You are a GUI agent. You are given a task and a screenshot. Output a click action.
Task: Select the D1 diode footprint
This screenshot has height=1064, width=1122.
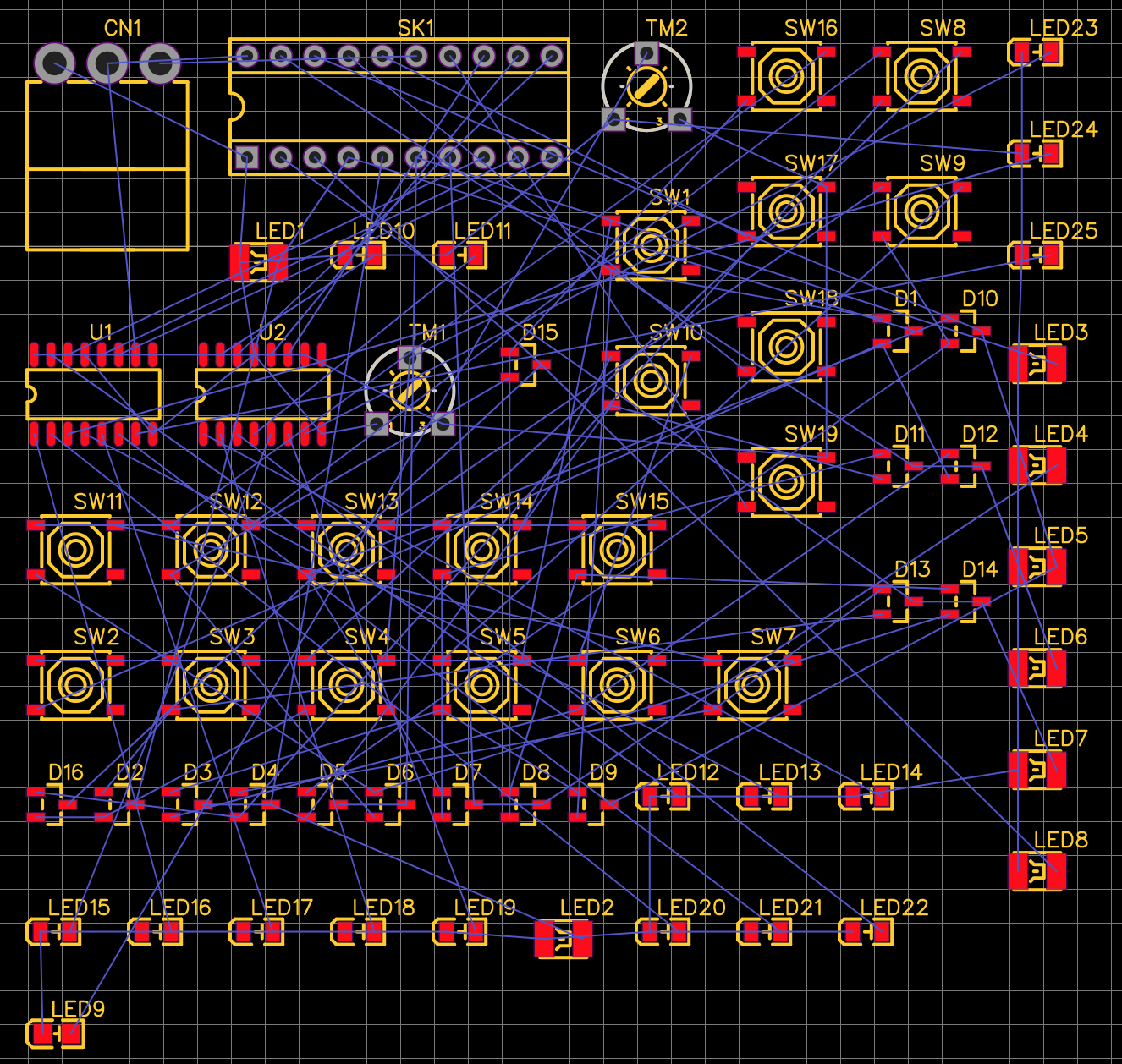[897, 332]
